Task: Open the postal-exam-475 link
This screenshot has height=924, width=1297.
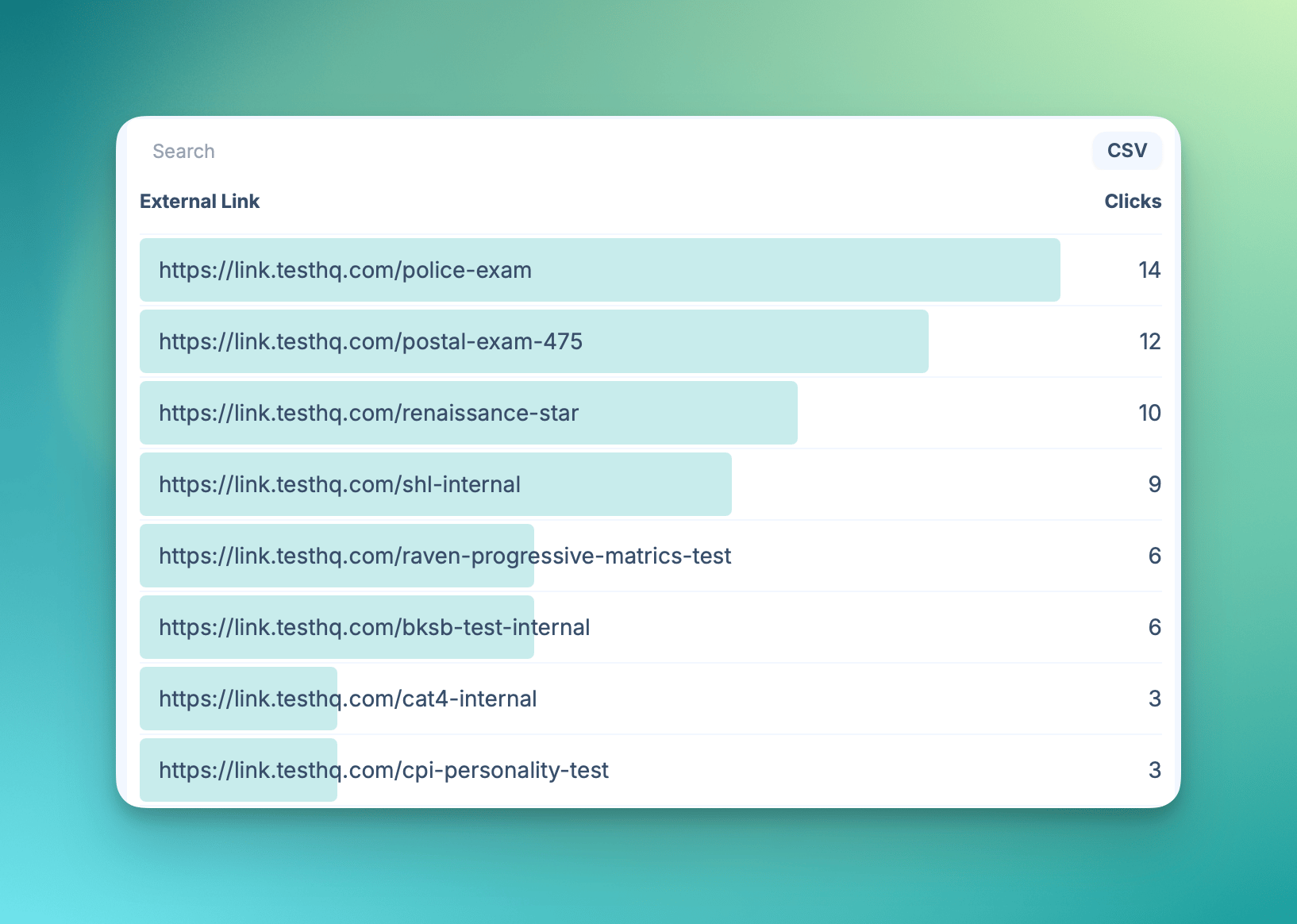Action: pos(370,341)
